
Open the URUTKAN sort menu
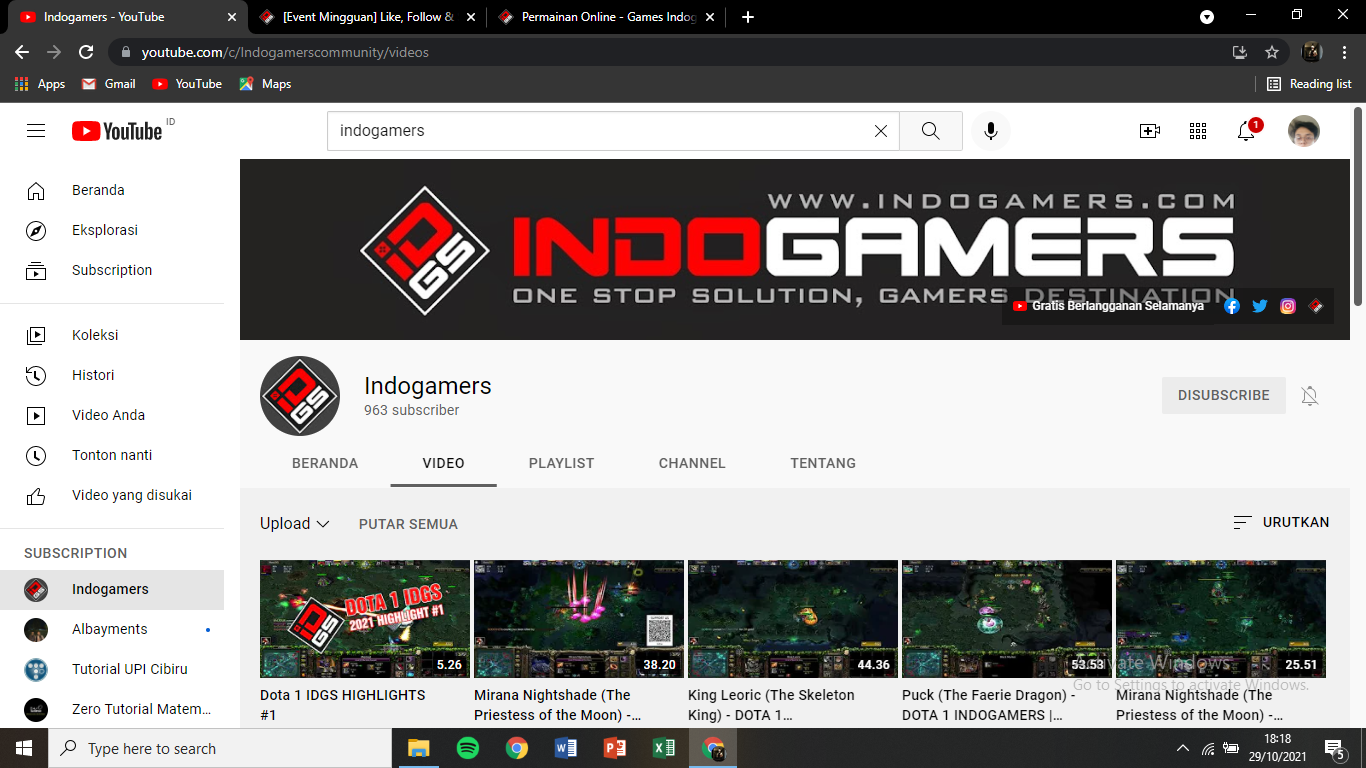1281,522
